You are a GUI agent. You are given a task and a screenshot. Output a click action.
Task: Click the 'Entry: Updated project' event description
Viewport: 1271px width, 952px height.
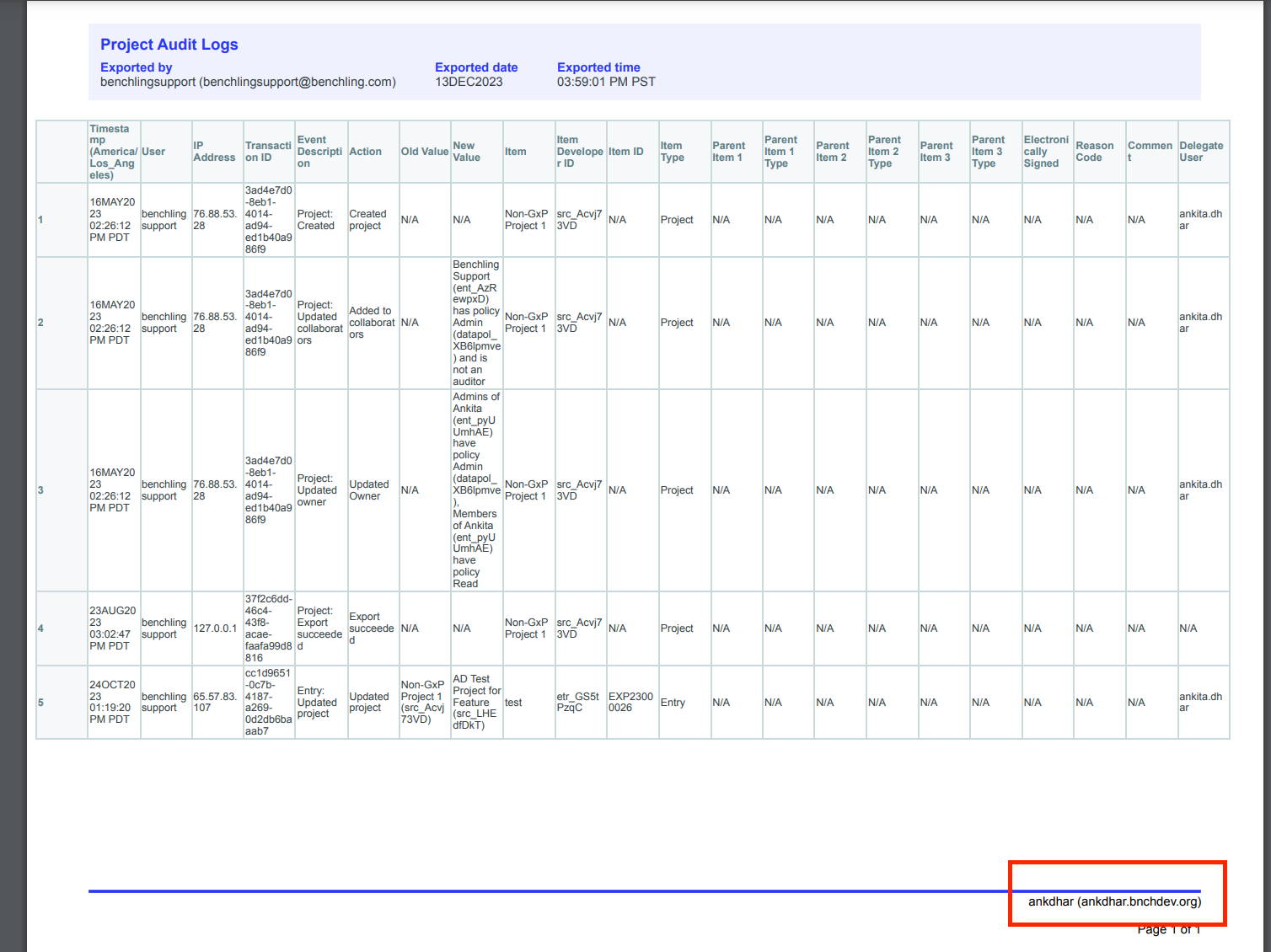tap(321, 703)
